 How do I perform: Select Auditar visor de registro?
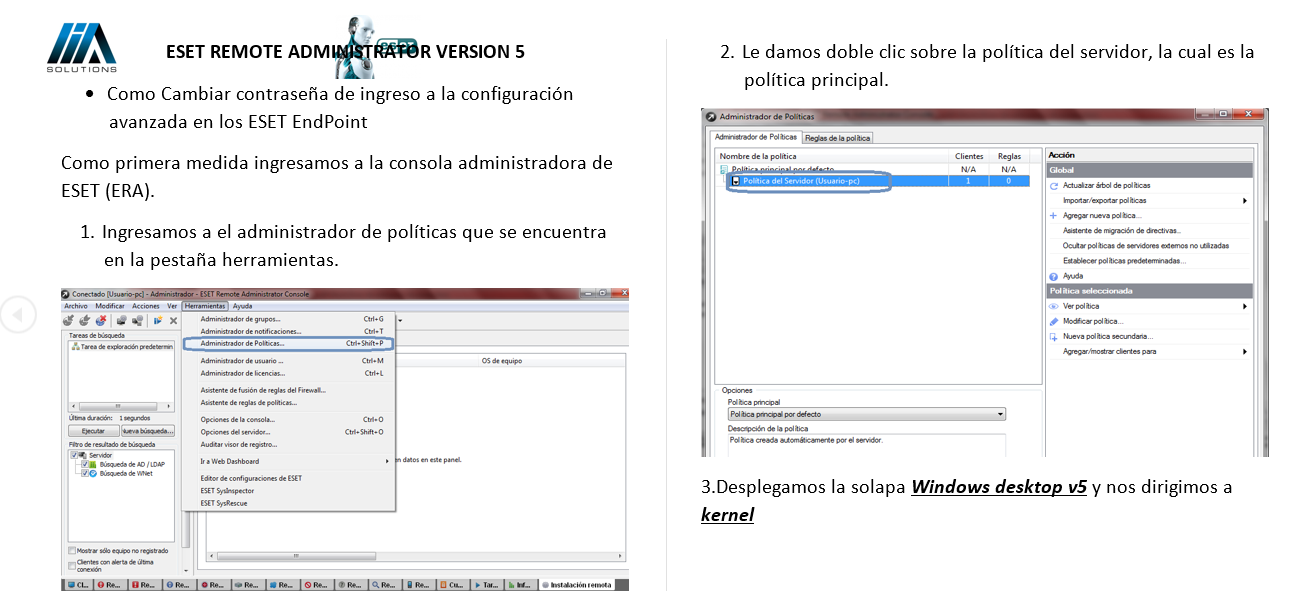pos(290,444)
